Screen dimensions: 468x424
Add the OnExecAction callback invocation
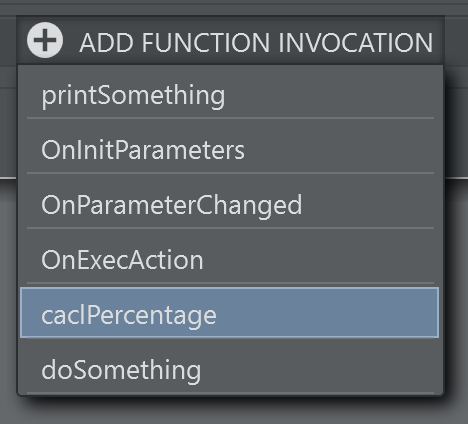click(230, 260)
